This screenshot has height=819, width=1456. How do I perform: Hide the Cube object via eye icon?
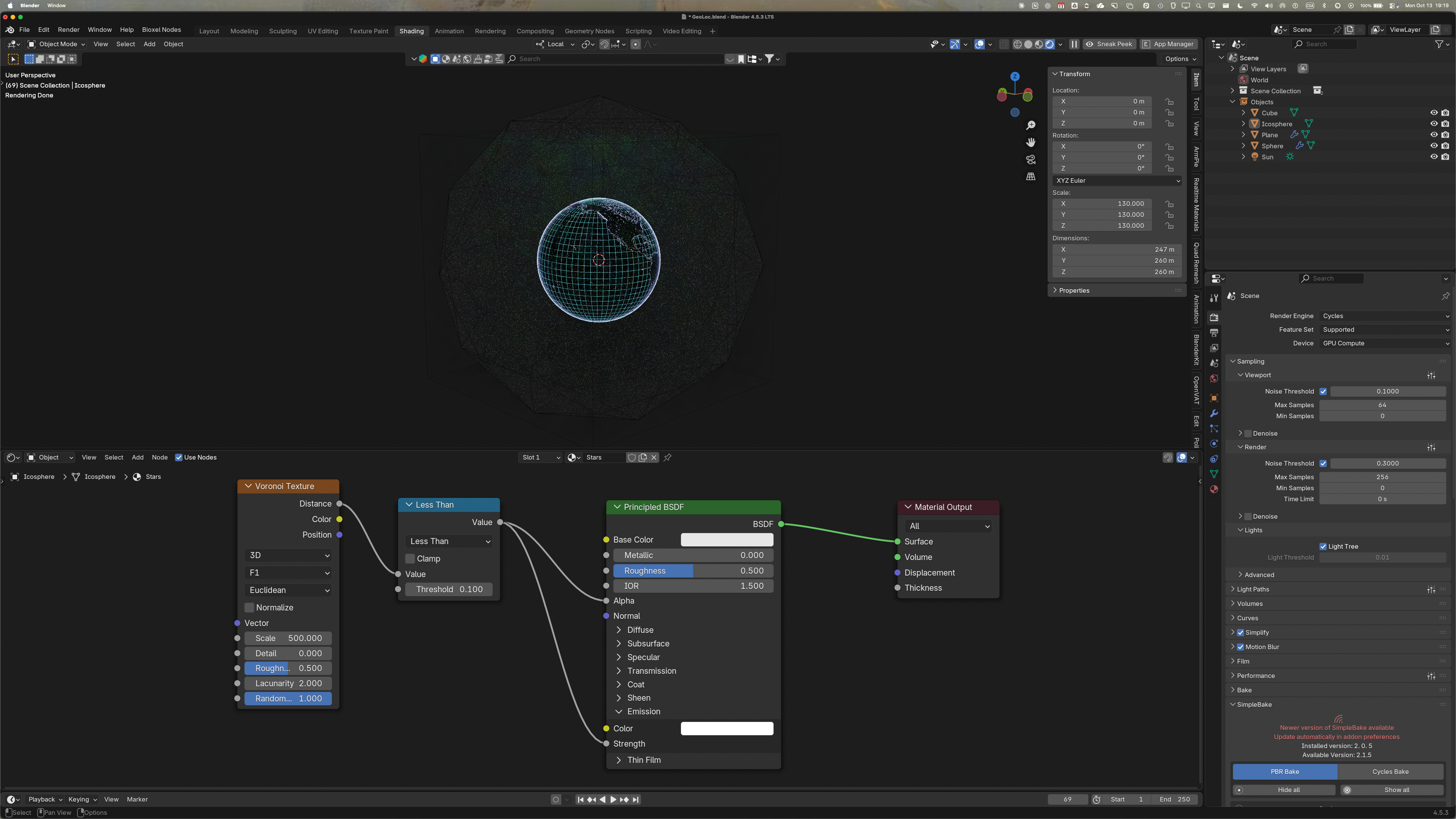(1434, 113)
